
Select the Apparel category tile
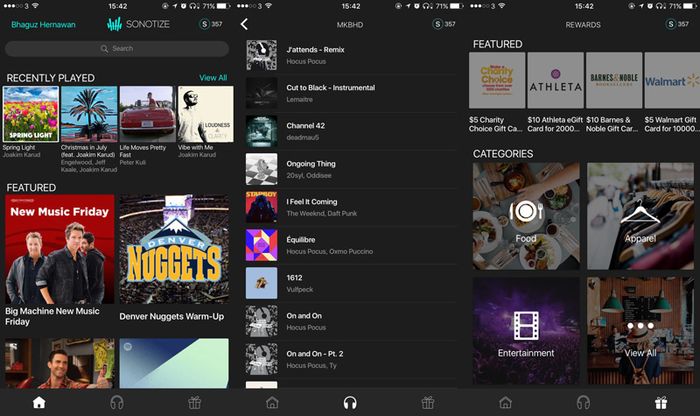pos(640,216)
